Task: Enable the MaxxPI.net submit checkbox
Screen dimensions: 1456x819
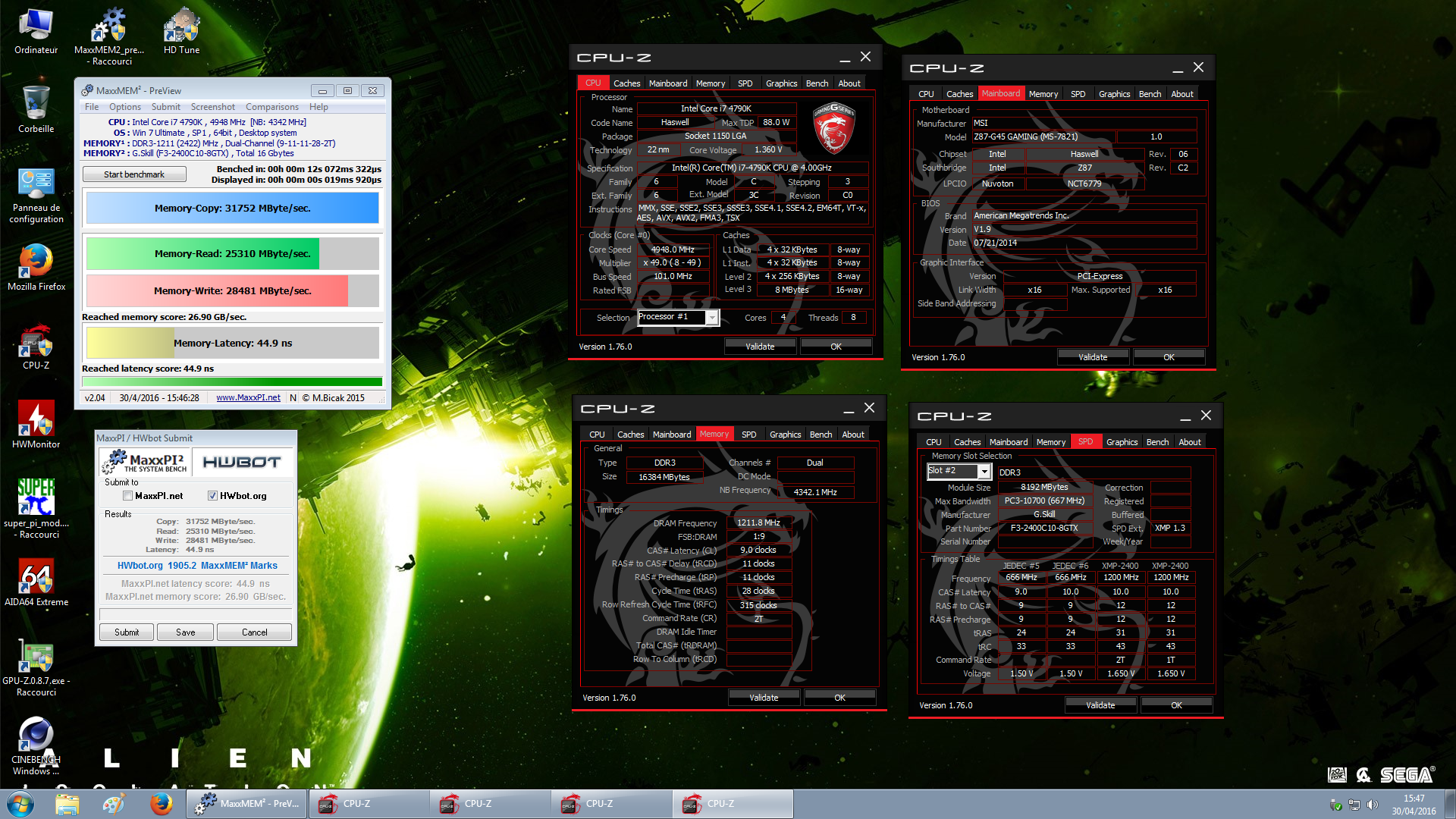Action: coord(127,496)
